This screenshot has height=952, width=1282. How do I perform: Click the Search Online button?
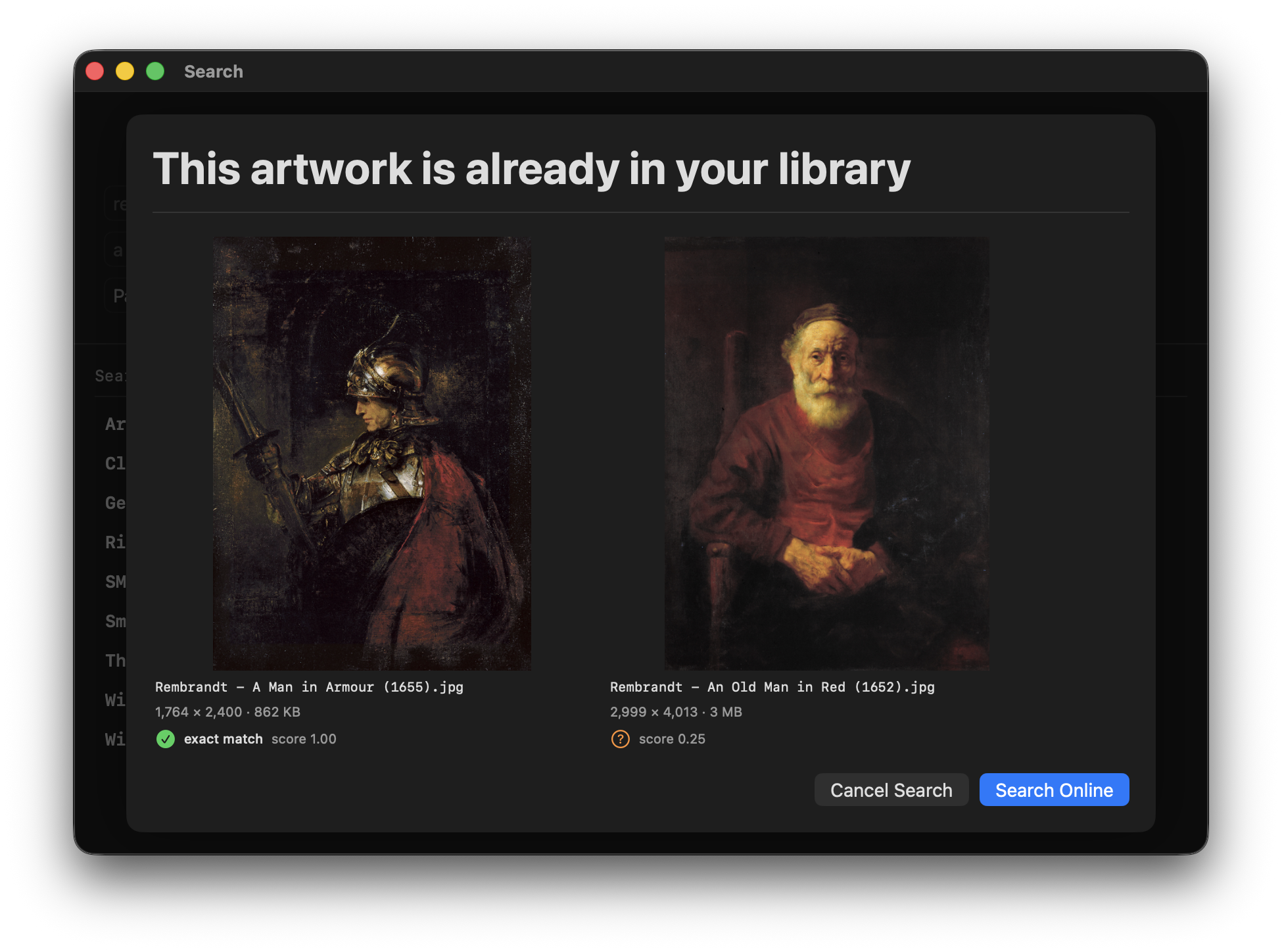pos(1054,790)
